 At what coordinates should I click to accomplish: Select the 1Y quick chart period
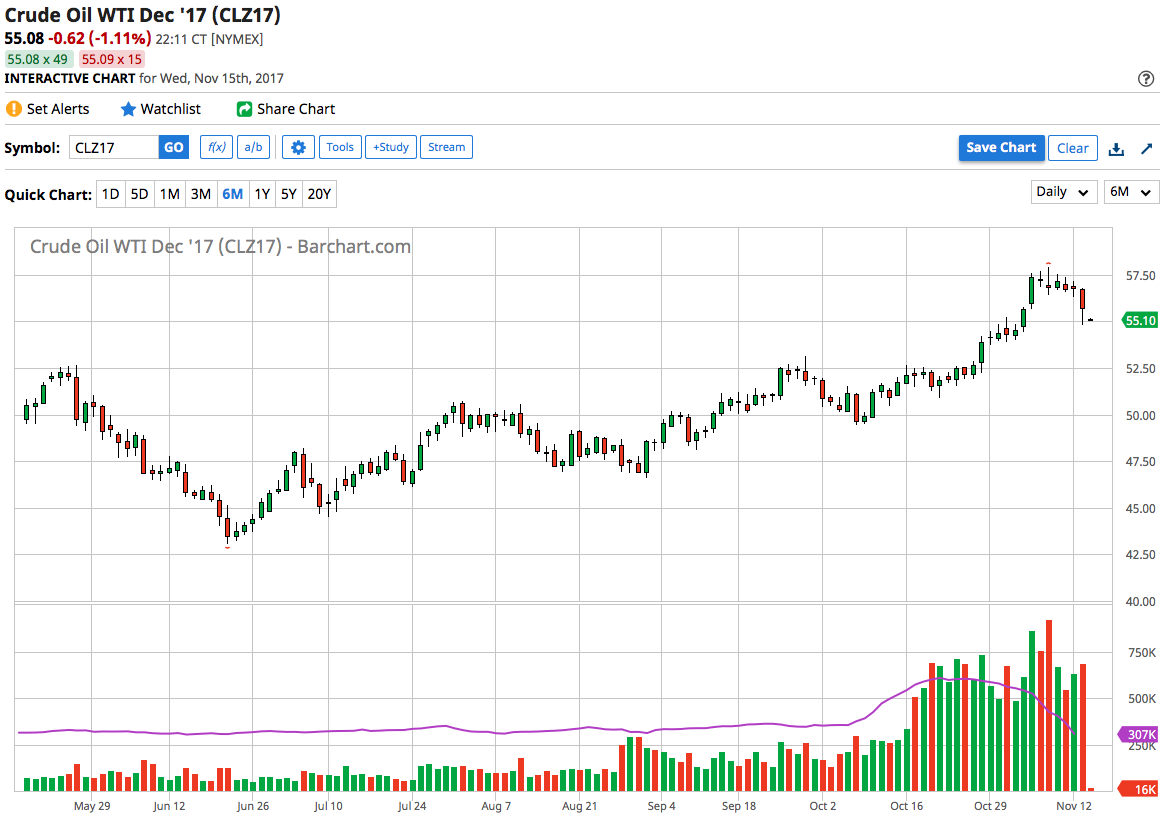pos(262,194)
